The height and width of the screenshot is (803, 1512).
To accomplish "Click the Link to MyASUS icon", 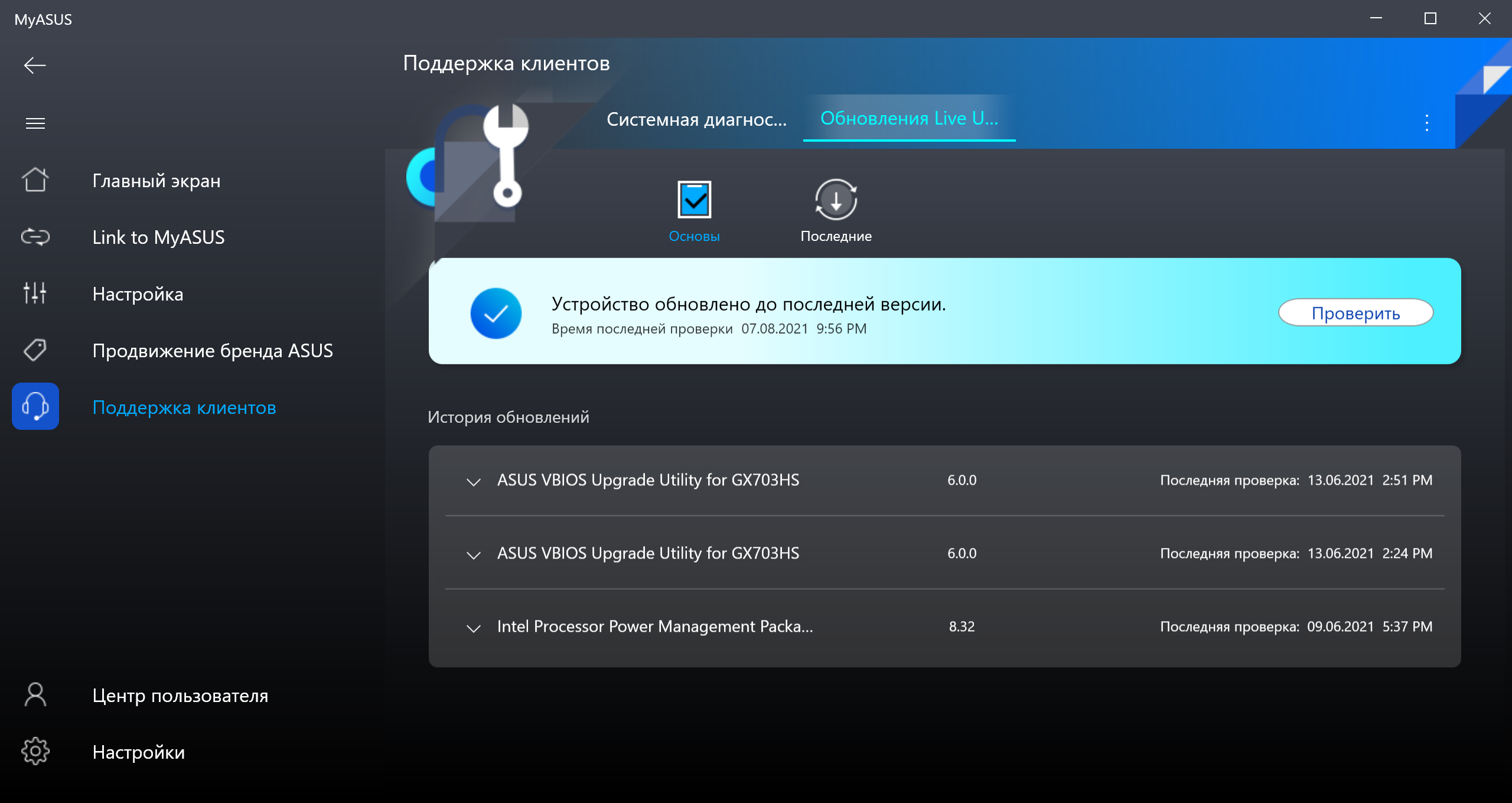I will click(x=35, y=237).
